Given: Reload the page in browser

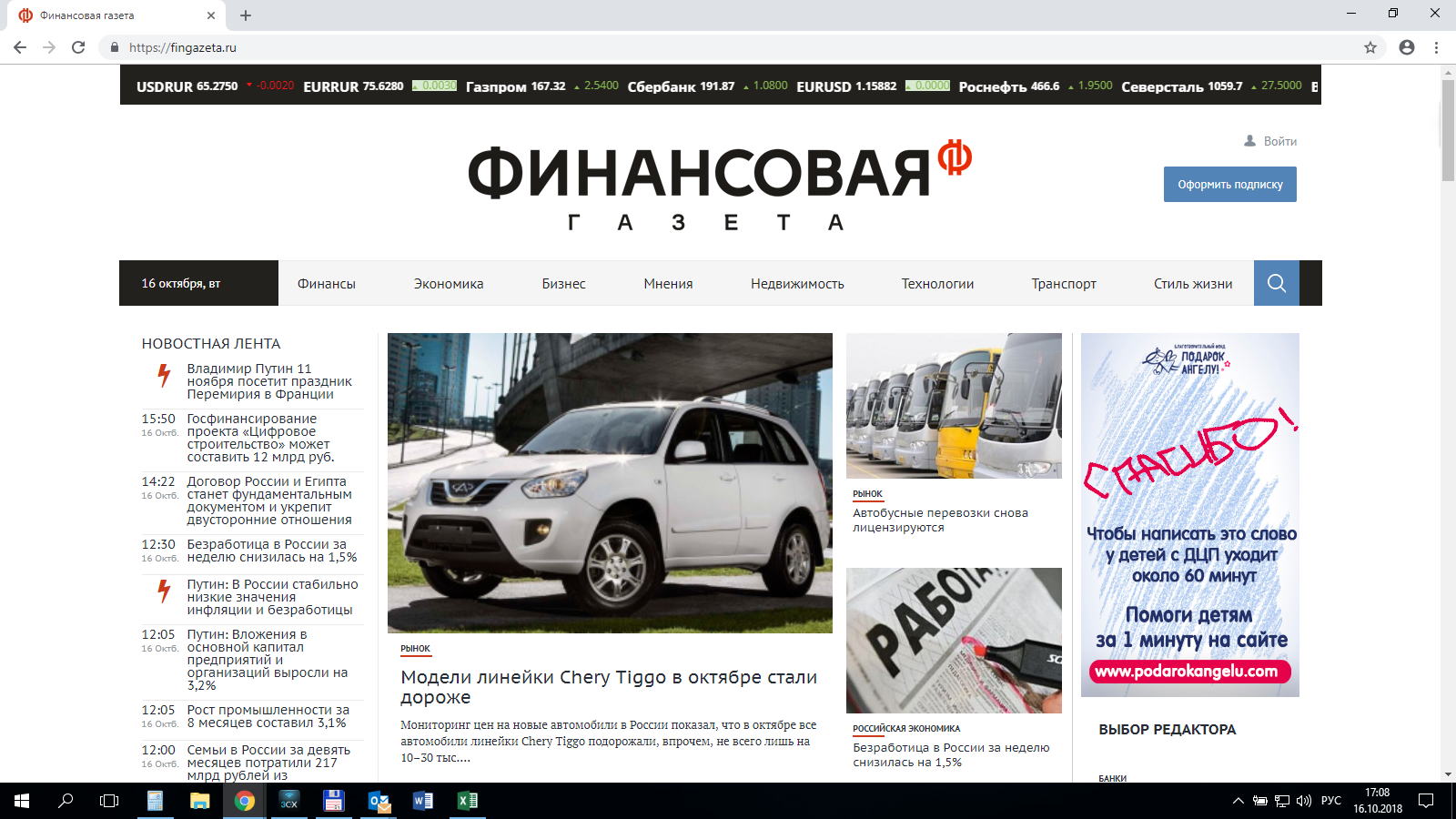Looking at the screenshot, I should (78, 47).
